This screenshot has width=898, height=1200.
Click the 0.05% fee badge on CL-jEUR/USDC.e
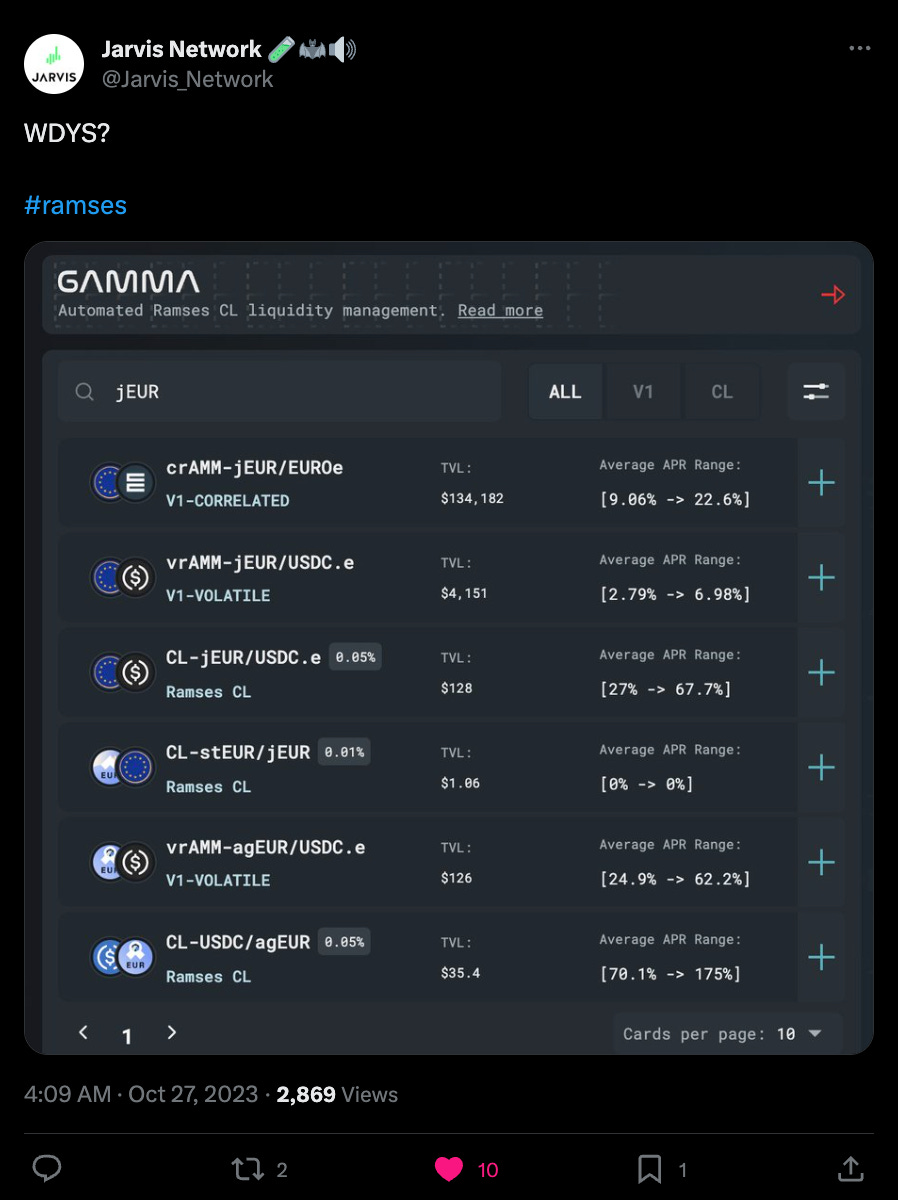(x=355, y=657)
